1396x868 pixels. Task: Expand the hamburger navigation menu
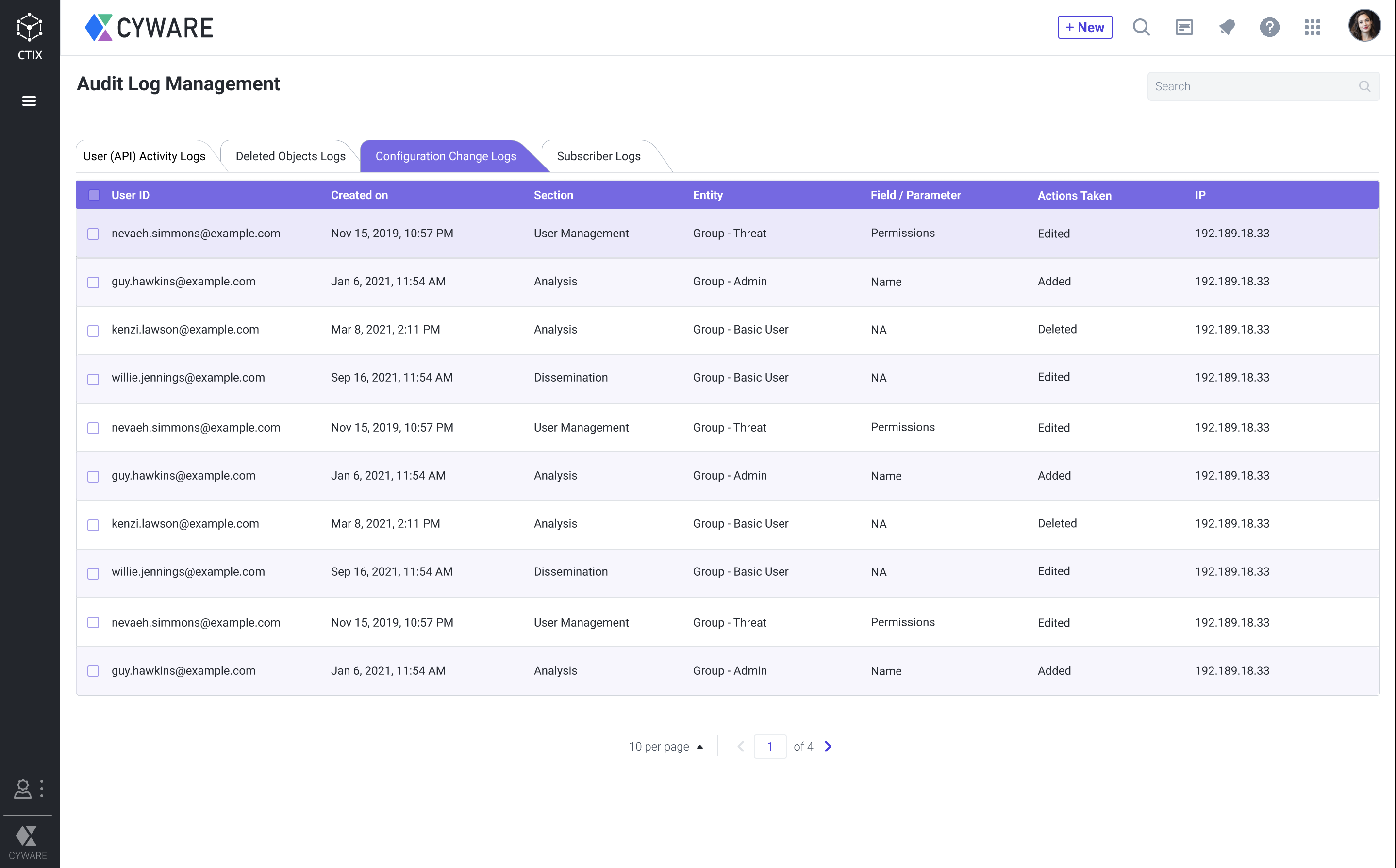29,101
